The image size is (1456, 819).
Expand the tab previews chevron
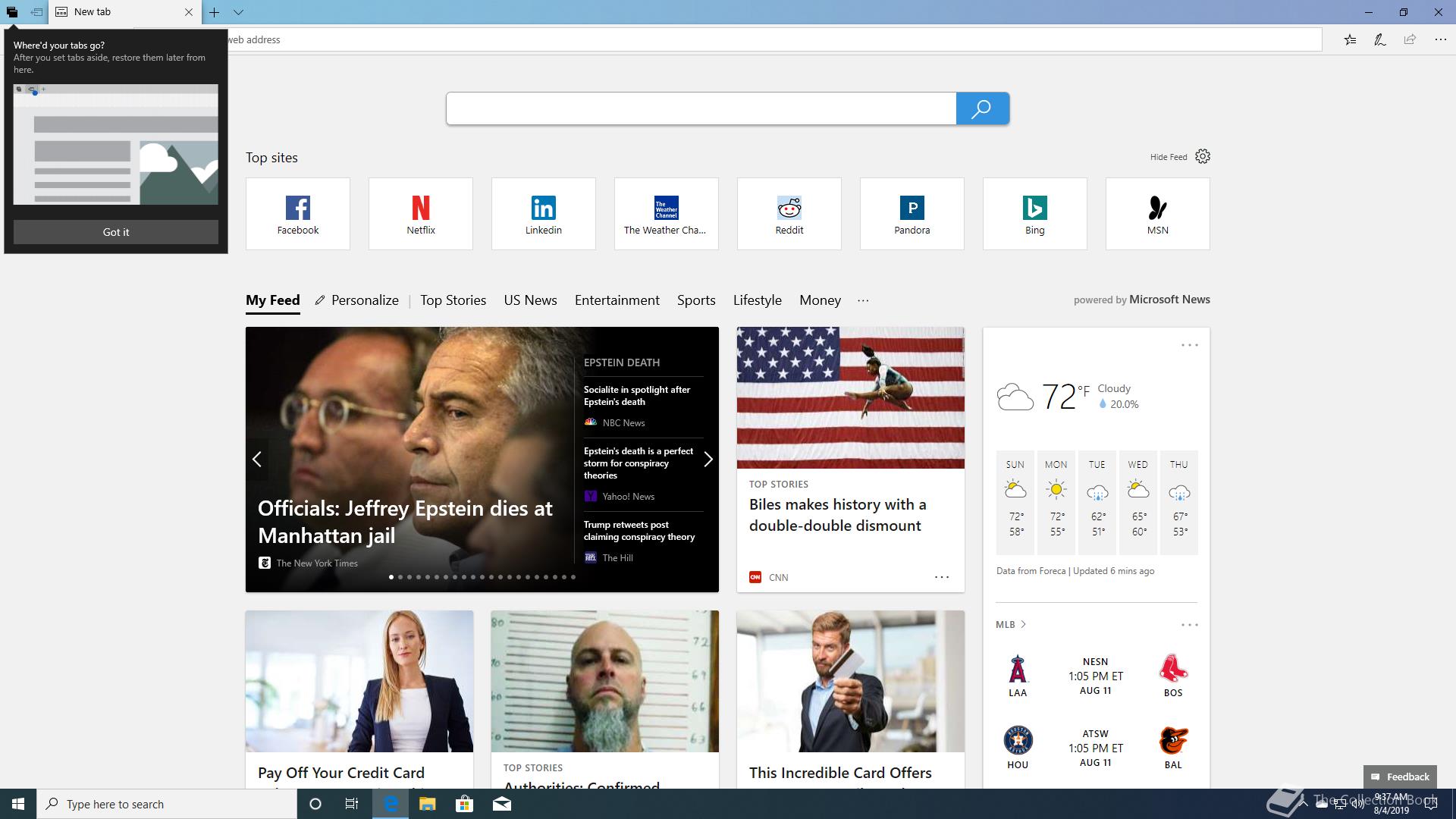coord(238,12)
